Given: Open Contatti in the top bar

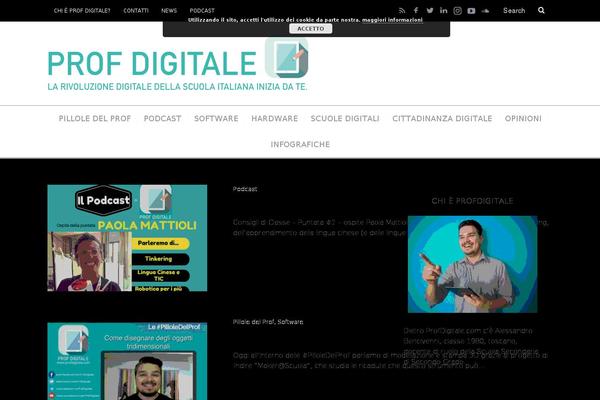Looking at the screenshot, I should pyautogui.click(x=136, y=11).
